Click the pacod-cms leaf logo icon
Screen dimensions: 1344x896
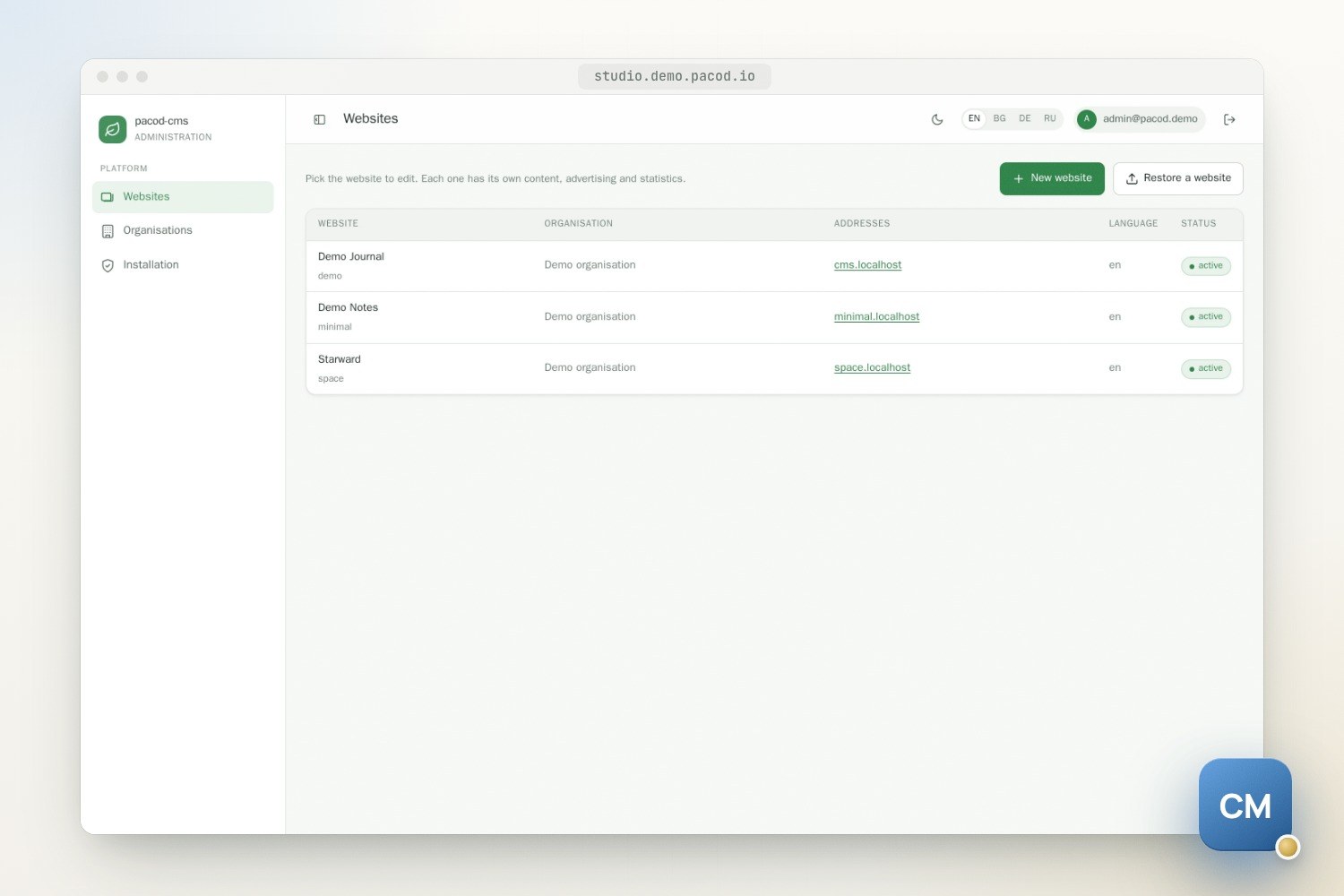coord(112,129)
